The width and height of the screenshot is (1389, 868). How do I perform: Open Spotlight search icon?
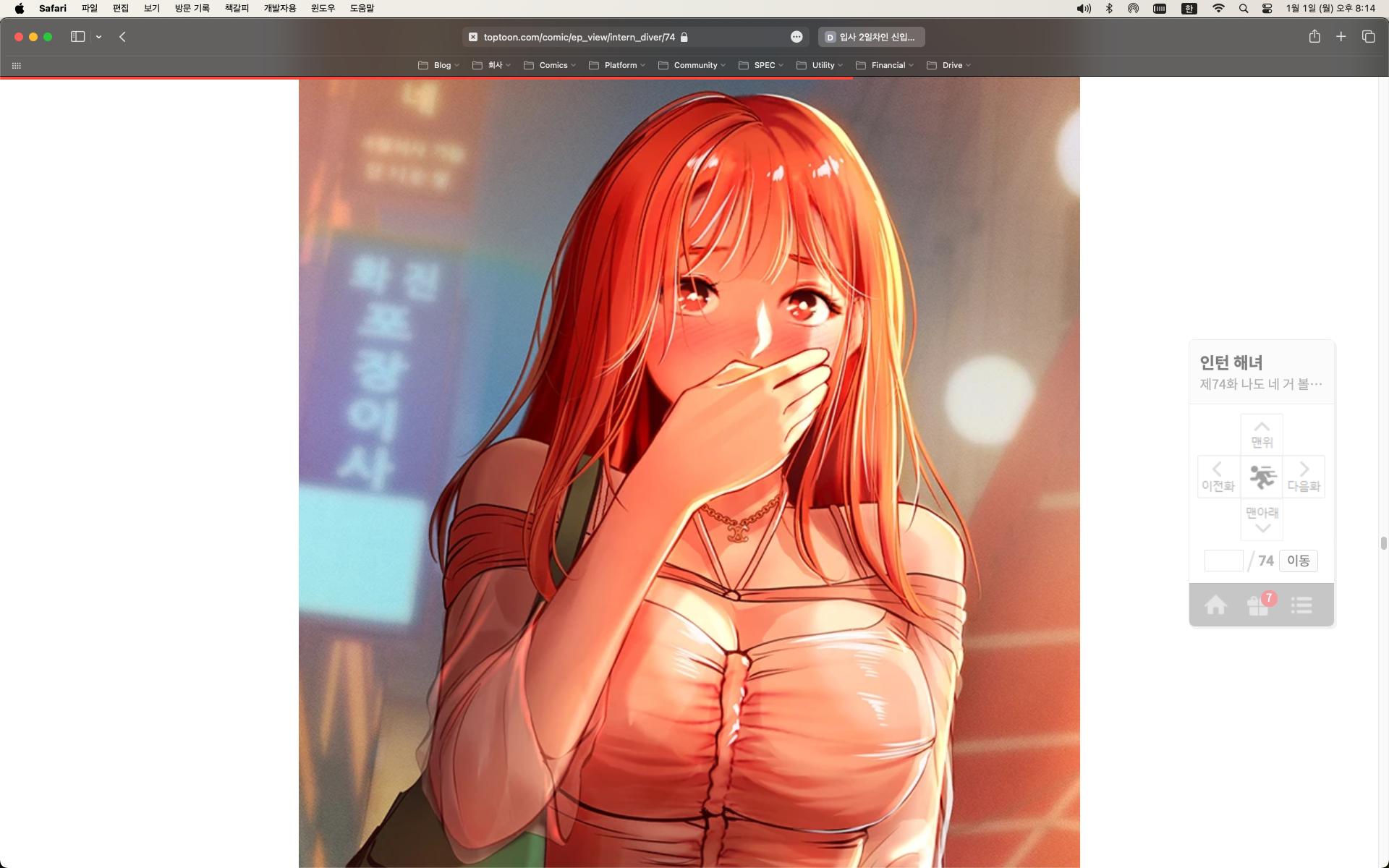tap(1244, 9)
